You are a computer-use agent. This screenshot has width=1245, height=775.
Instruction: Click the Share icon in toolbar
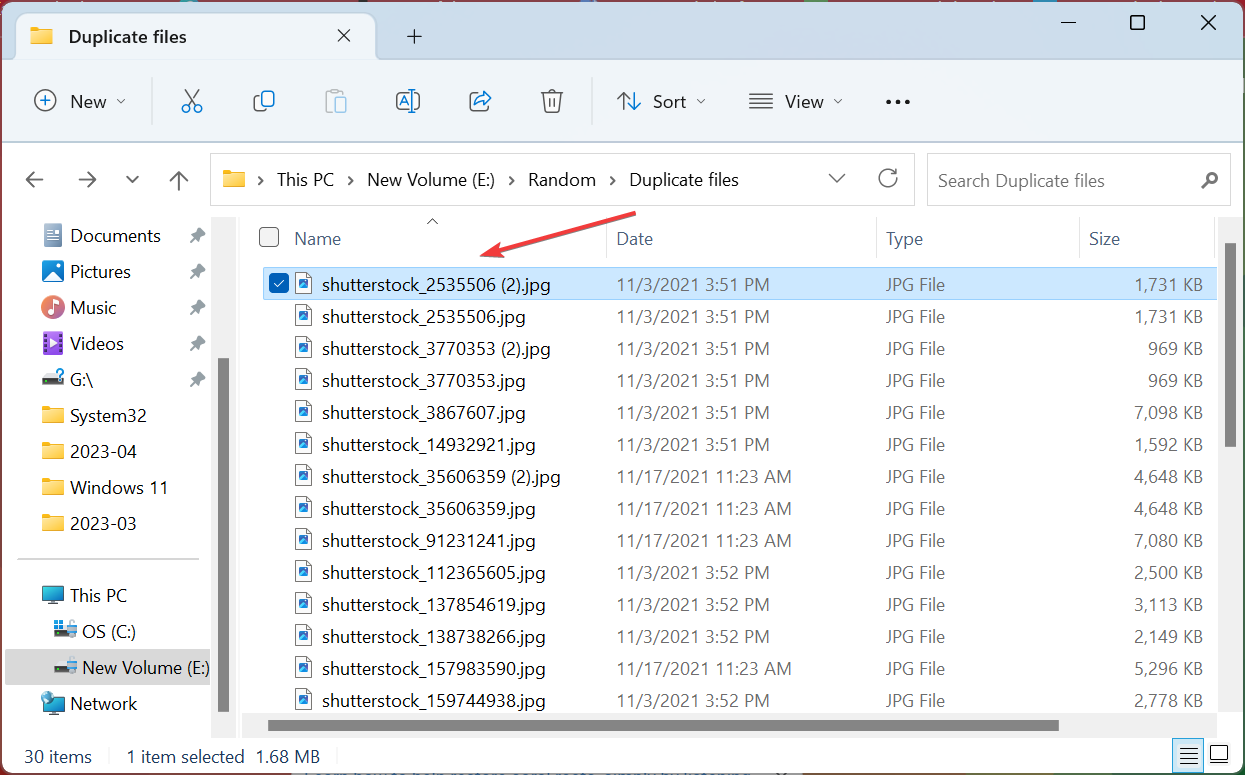pos(480,101)
